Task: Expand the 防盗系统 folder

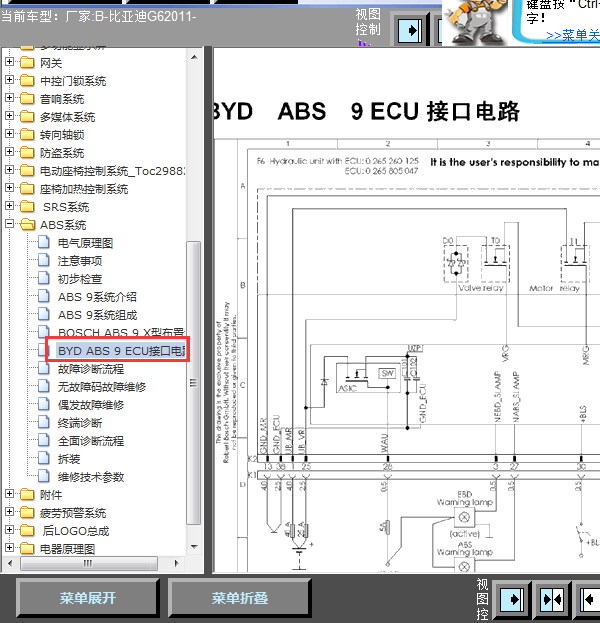Action: [x=10, y=152]
